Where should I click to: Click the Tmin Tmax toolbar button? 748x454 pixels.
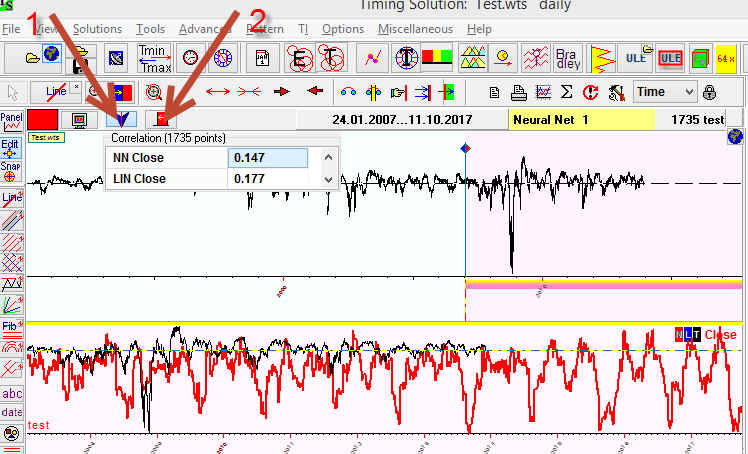click(153, 57)
